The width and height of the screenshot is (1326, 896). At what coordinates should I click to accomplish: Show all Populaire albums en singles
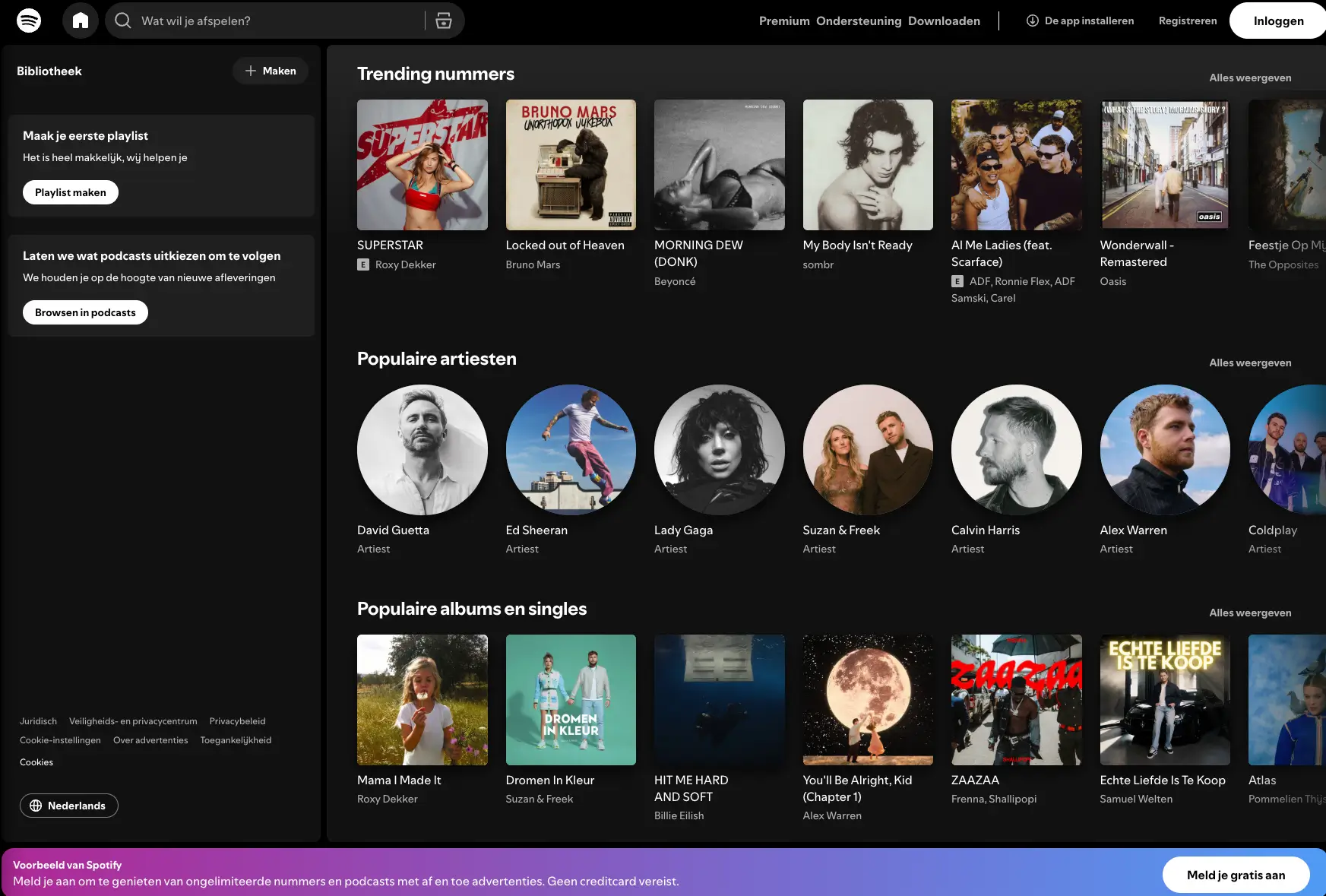(1250, 613)
